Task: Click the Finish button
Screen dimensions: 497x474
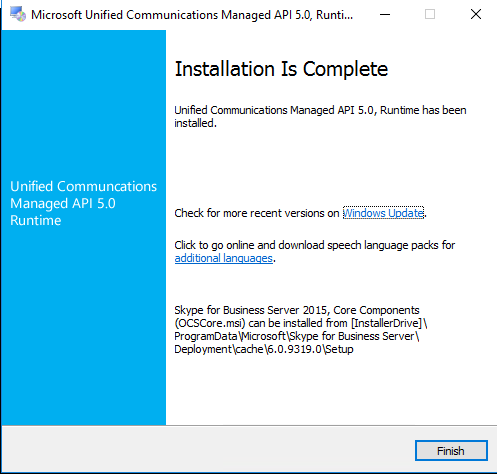Action: point(451,451)
